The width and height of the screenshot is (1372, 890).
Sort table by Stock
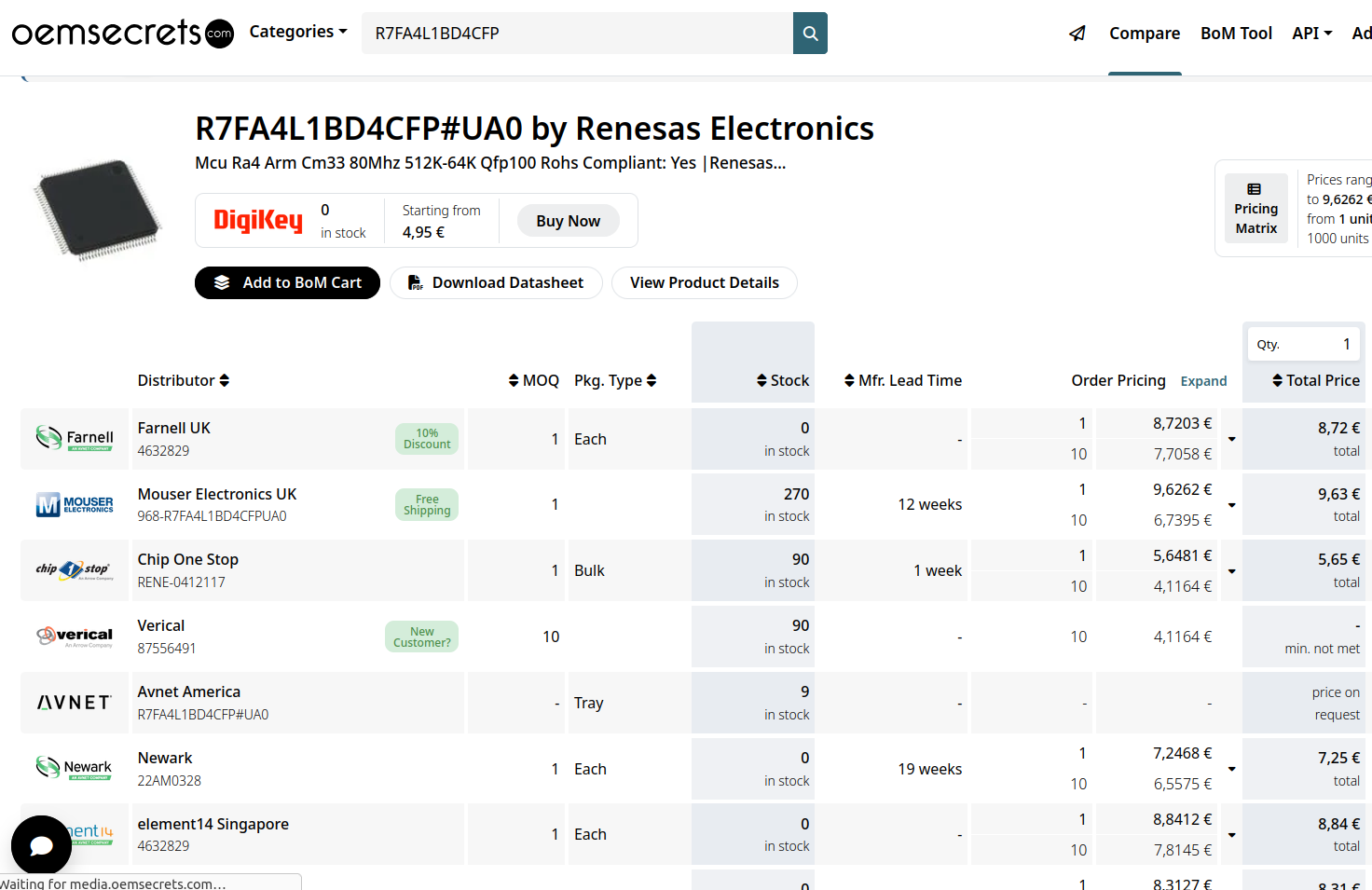coord(783,380)
